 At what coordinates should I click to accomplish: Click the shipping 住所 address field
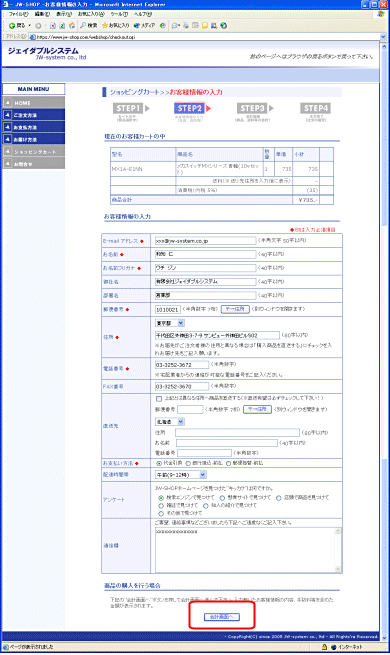[x=237, y=432]
